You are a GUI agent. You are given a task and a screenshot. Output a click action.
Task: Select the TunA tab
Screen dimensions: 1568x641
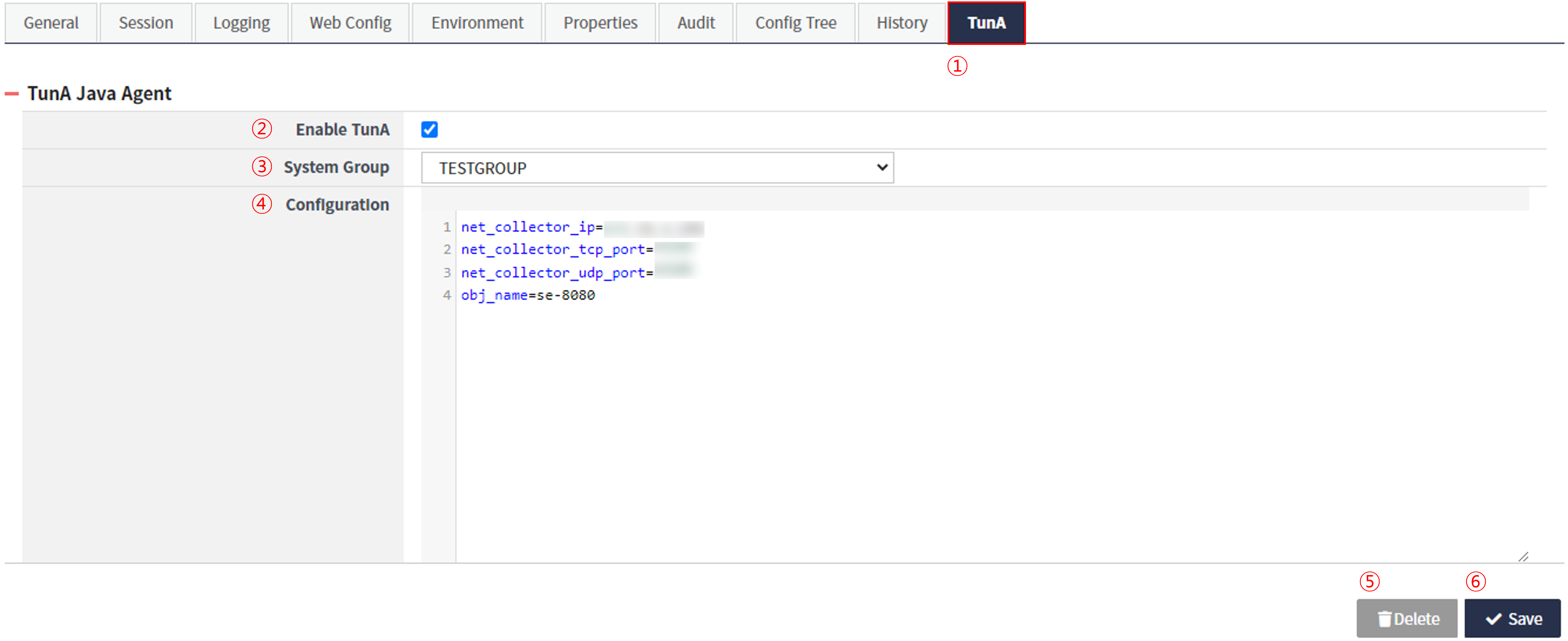coord(986,23)
